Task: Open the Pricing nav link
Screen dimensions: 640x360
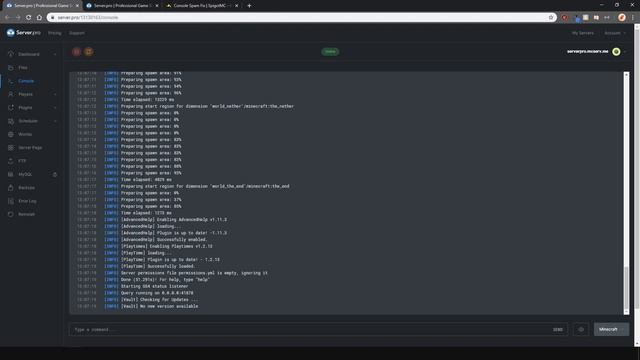Action: click(55, 33)
